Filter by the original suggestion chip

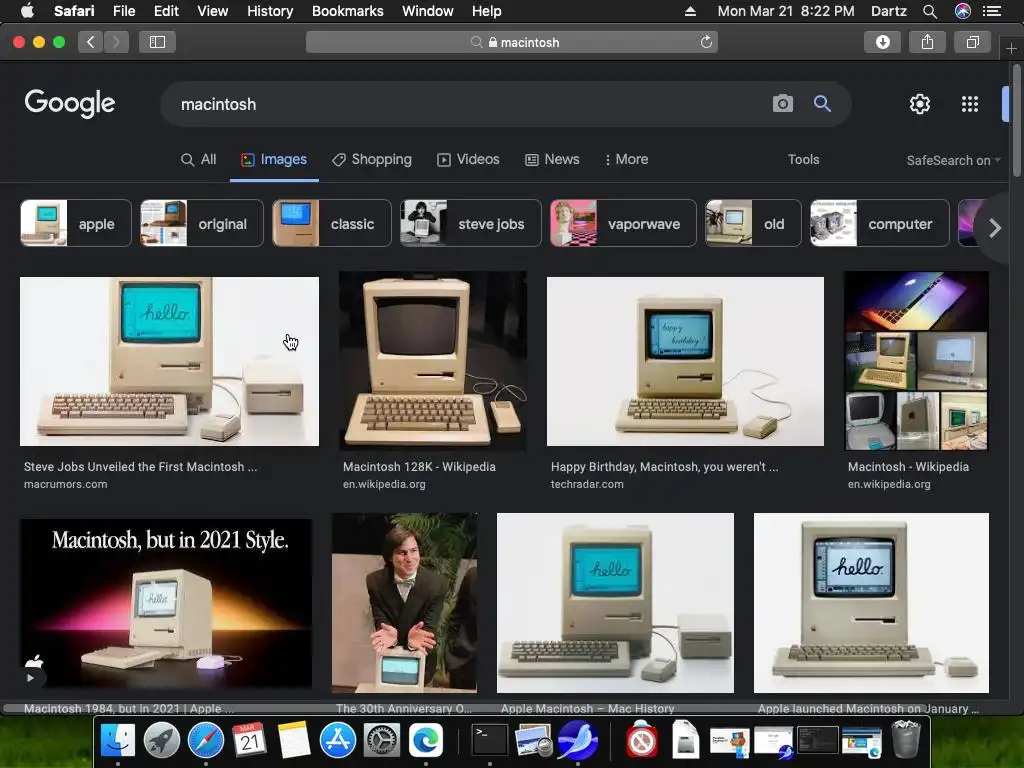(202, 223)
